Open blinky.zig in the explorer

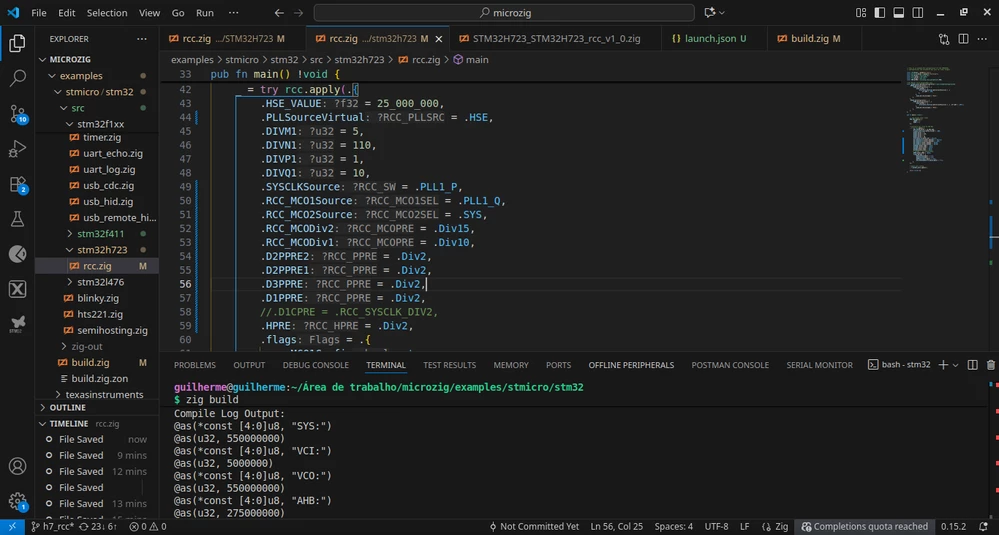pos(97,298)
